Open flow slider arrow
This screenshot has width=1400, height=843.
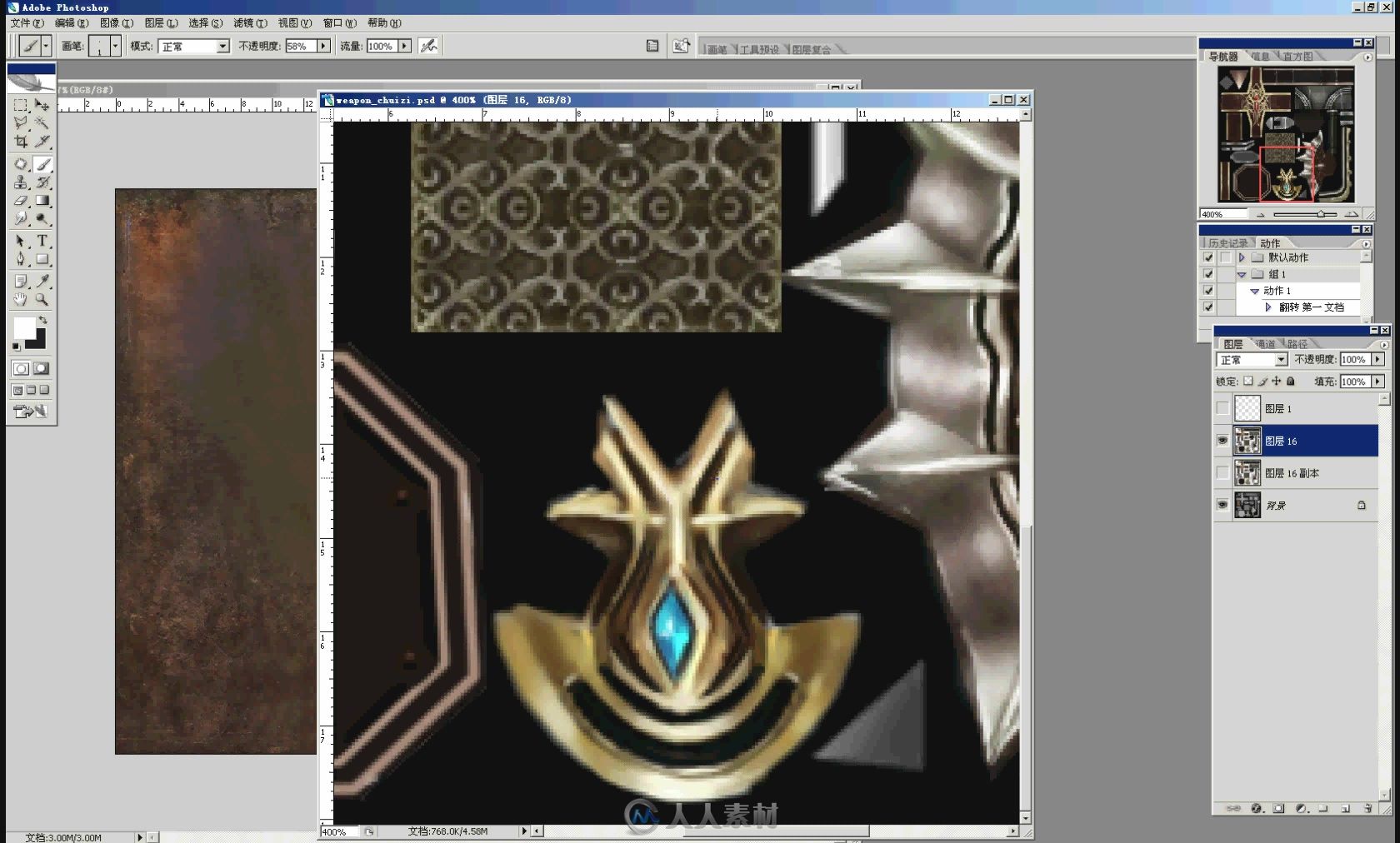pyautogui.click(x=404, y=46)
